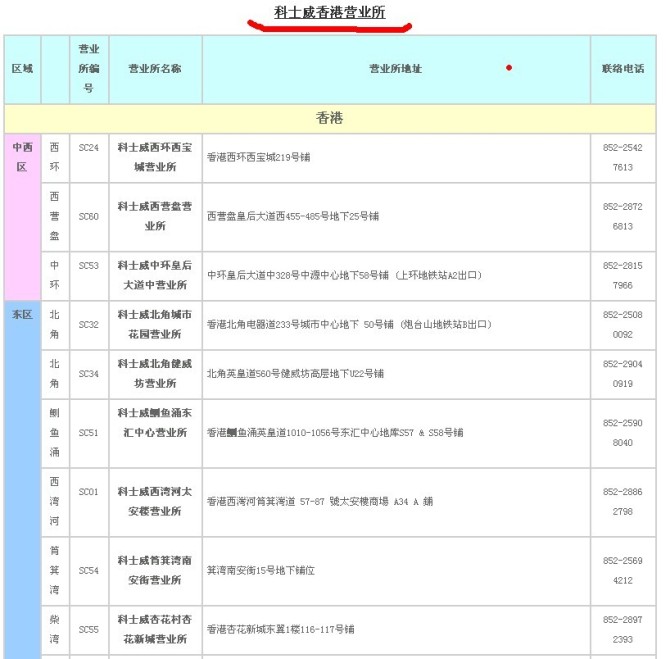670x659 pixels.
Task: Select phone number 852-2897 2393
Action: [x=623, y=630]
